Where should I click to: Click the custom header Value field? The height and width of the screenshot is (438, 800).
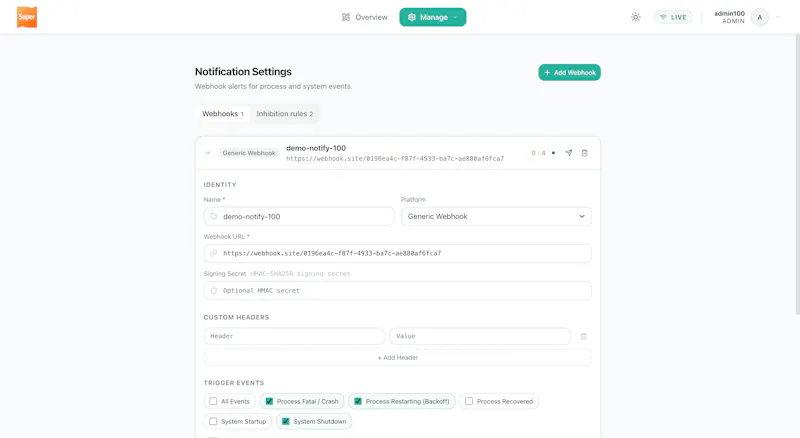(480, 336)
